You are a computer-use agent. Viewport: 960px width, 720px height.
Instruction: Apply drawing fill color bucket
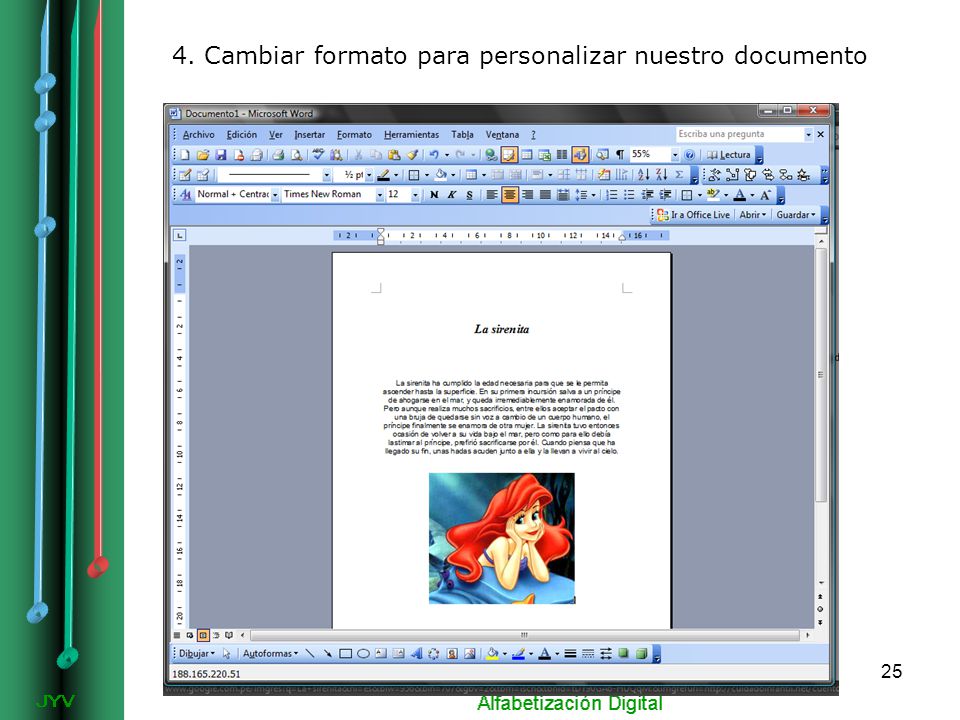(x=492, y=654)
